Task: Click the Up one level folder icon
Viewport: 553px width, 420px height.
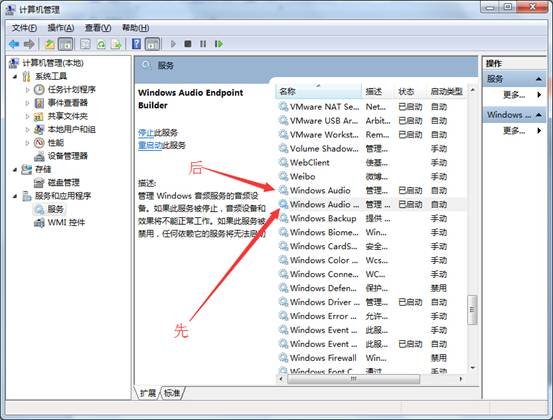Action: click(x=49, y=44)
